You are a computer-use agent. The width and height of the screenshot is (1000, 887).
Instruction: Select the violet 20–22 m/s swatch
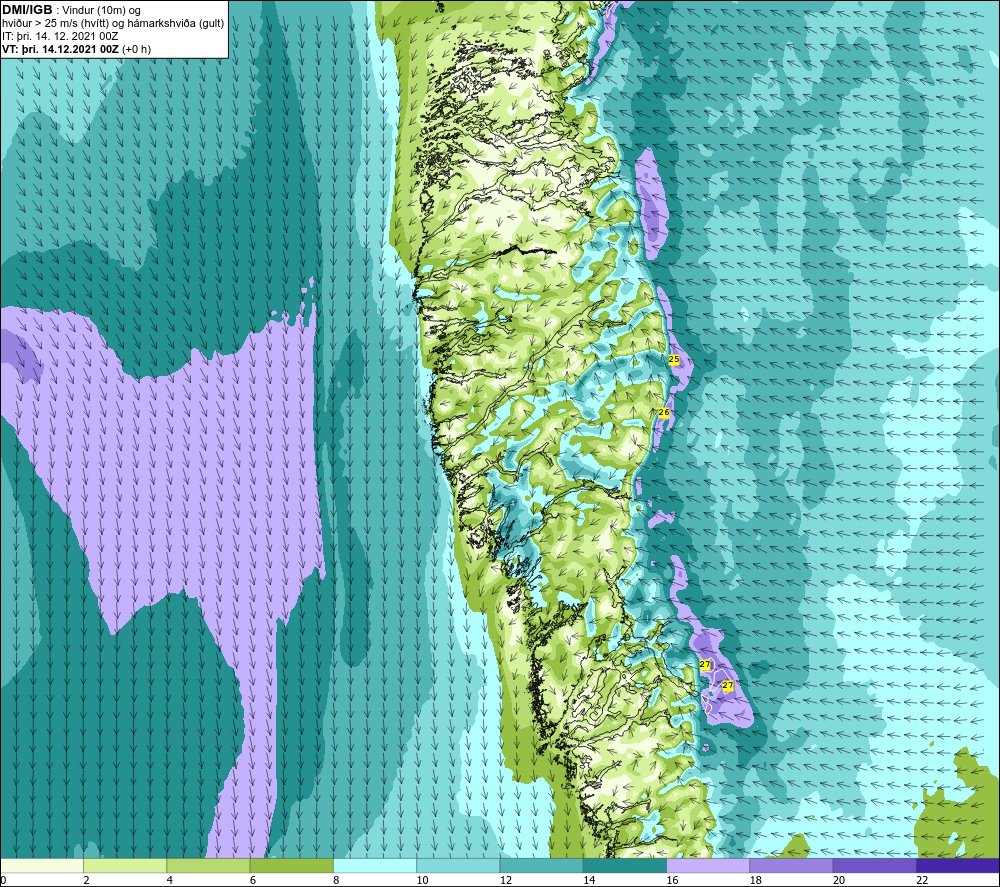pos(875,865)
